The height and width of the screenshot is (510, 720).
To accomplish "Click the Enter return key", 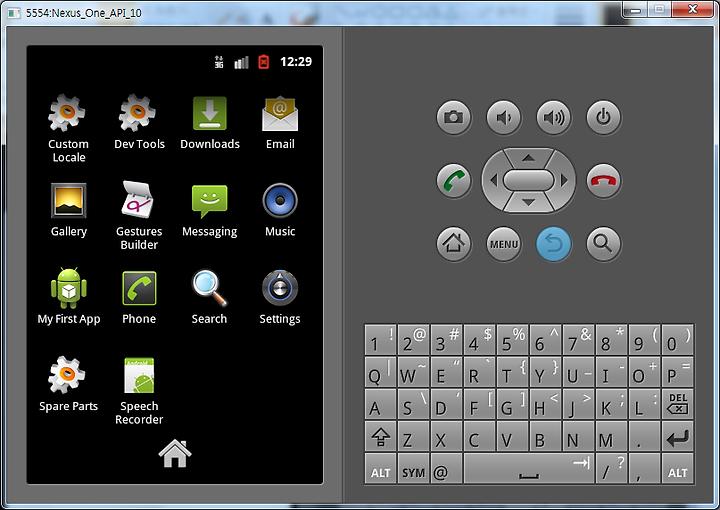I will tap(678, 436).
